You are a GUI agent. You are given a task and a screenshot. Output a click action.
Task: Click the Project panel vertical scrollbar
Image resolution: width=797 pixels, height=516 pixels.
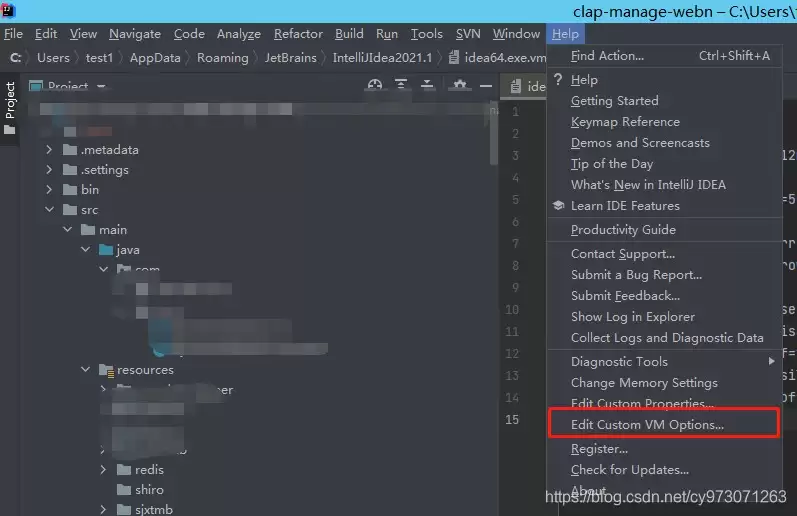[494, 133]
